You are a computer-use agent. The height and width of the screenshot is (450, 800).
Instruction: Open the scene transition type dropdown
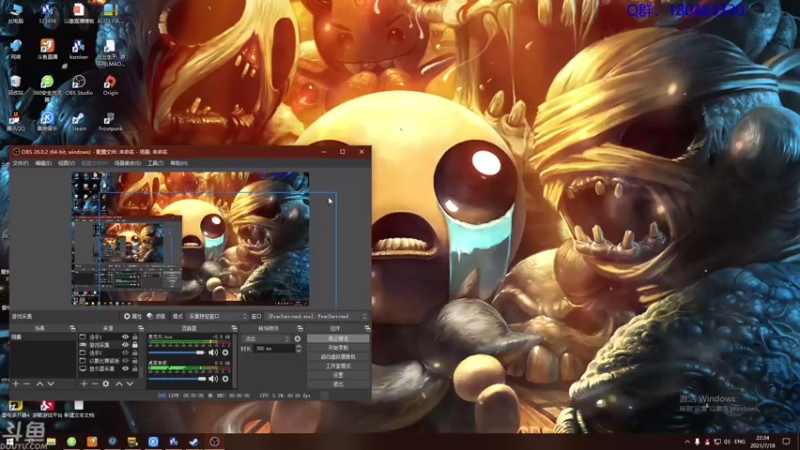[x=265, y=339]
